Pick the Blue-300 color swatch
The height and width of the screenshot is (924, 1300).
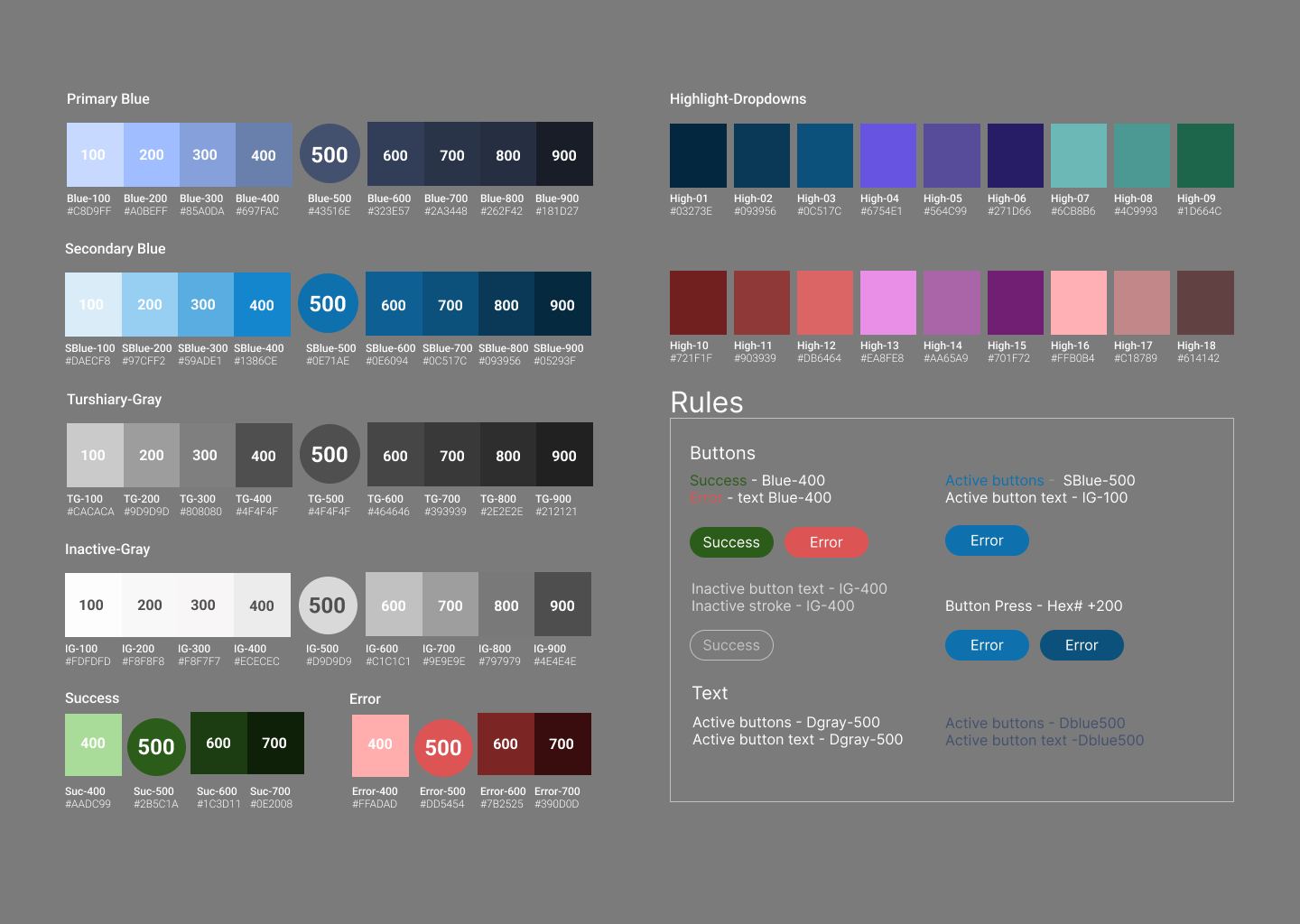(208, 154)
